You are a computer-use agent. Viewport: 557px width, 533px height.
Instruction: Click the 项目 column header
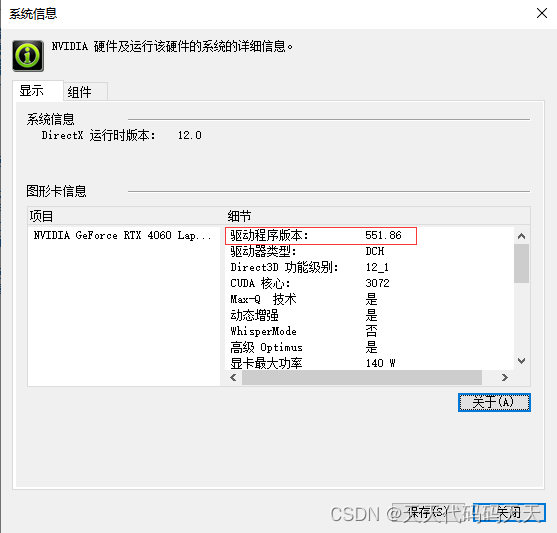click(x=126, y=216)
